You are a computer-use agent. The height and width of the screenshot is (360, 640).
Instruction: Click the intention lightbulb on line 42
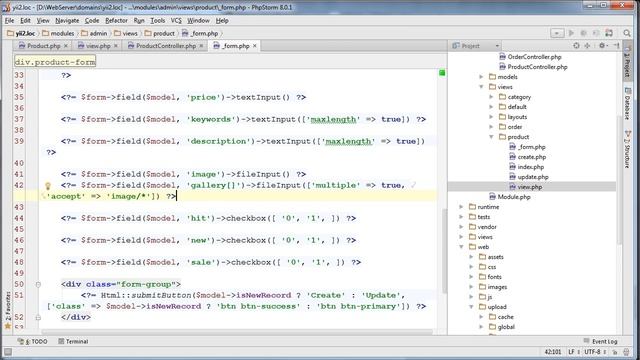(48, 186)
